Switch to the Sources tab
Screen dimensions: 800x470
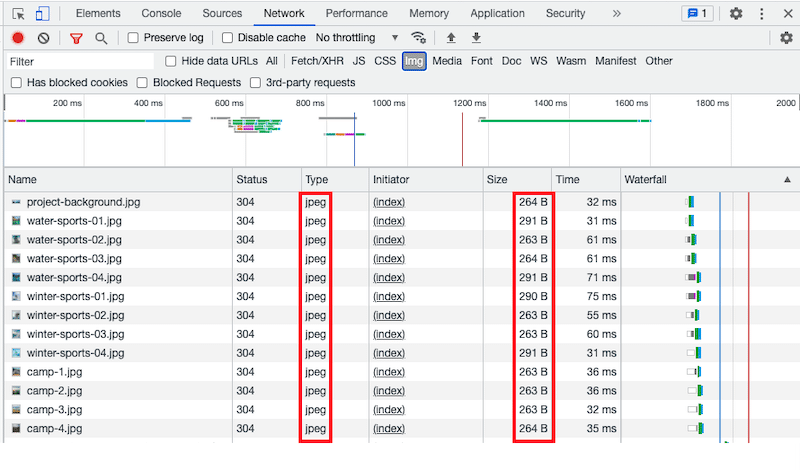pos(222,13)
